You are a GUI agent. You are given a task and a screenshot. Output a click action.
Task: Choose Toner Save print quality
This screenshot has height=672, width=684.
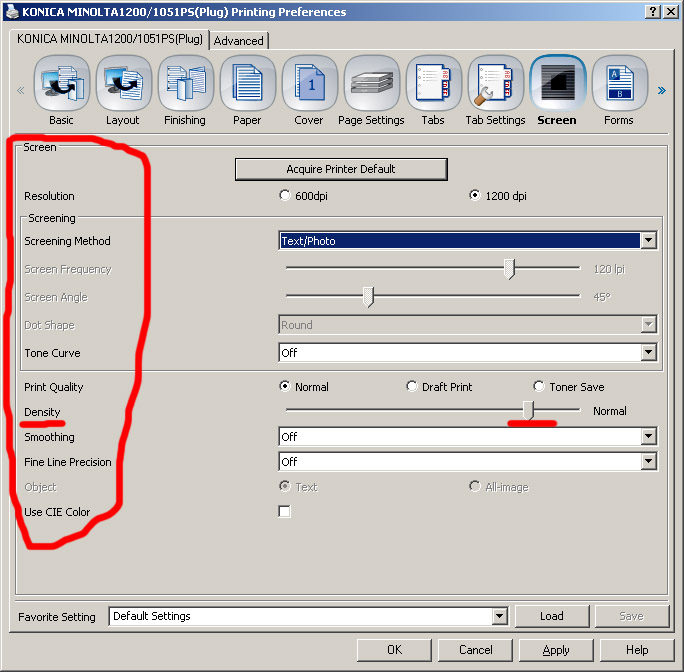pyautogui.click(x=539, y=386)
